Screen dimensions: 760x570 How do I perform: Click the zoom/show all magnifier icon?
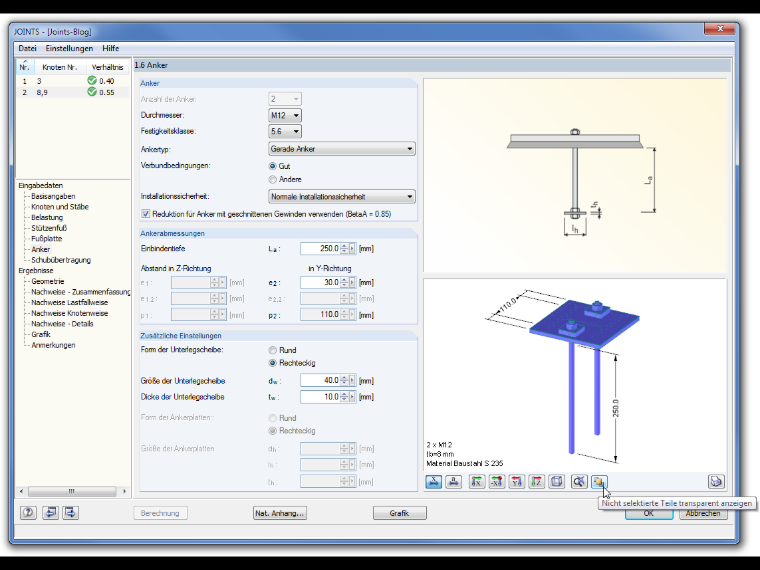tap(579, 481)
